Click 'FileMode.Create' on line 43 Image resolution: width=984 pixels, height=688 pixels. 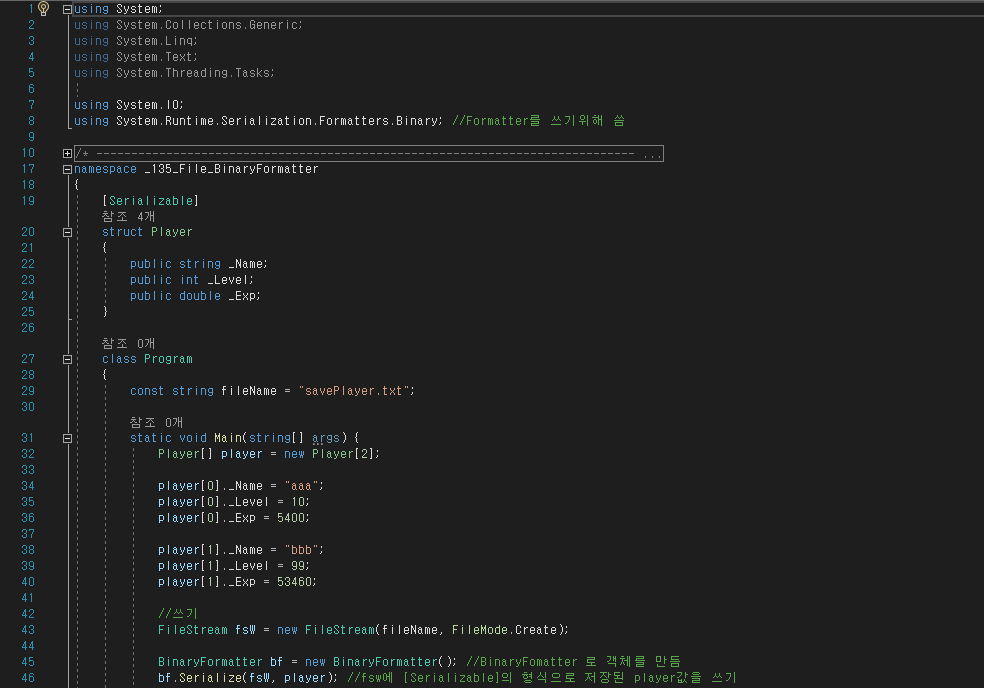[505, 630]
